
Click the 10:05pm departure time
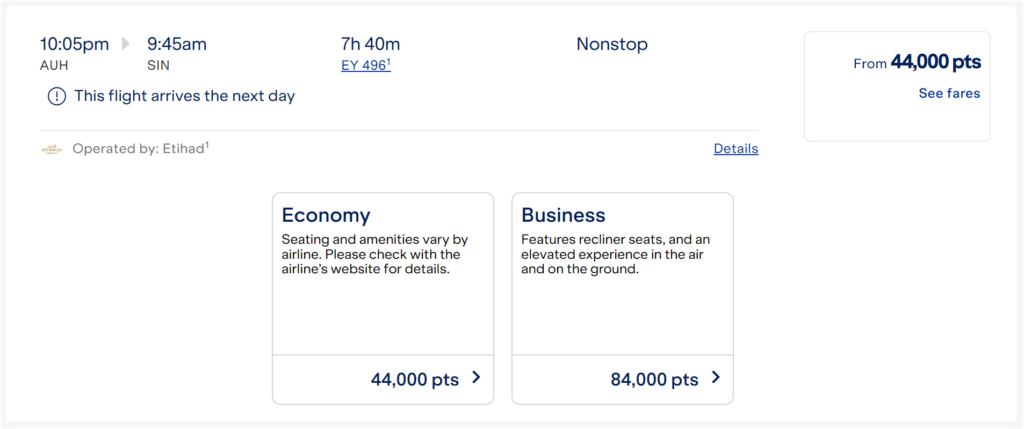[x=74, y=44]
